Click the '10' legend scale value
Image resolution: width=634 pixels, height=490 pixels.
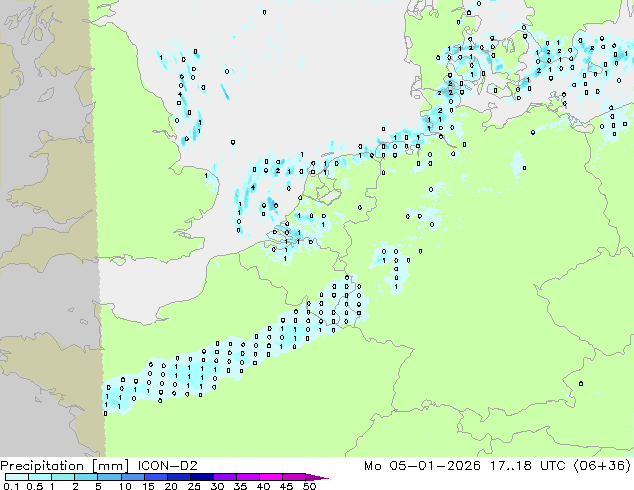[125, 486]
